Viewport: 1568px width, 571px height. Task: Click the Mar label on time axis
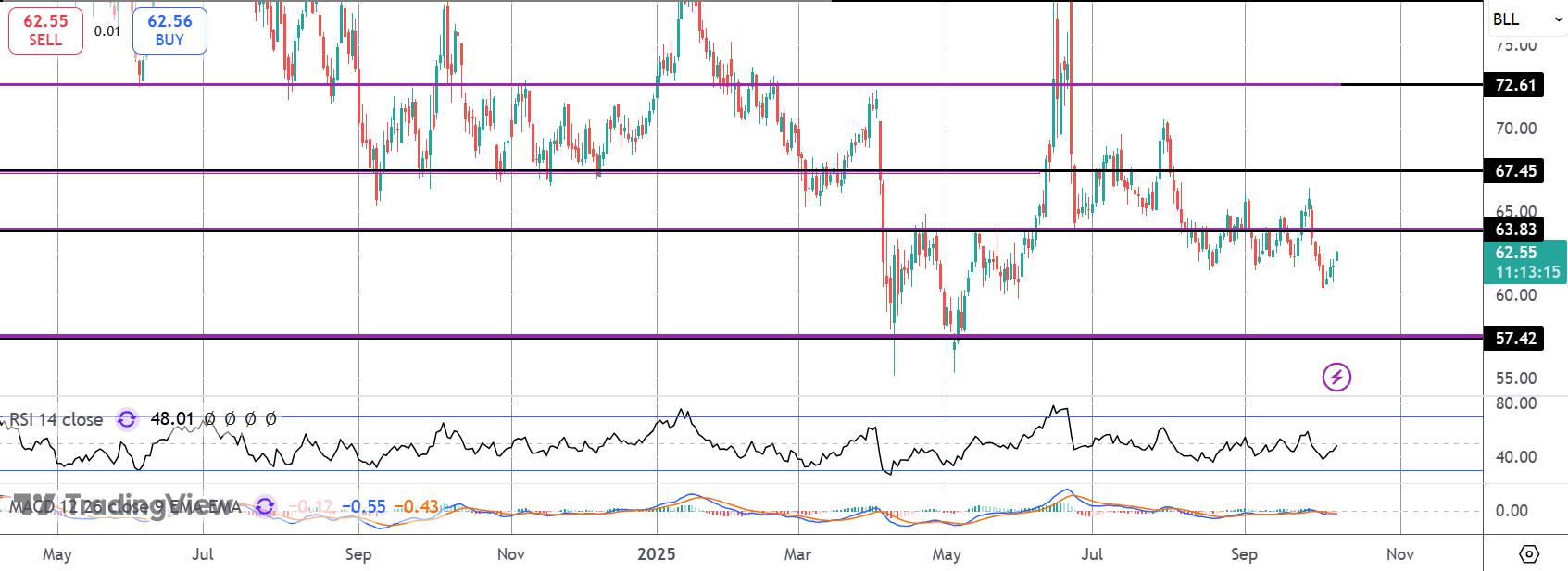[797, 554]
